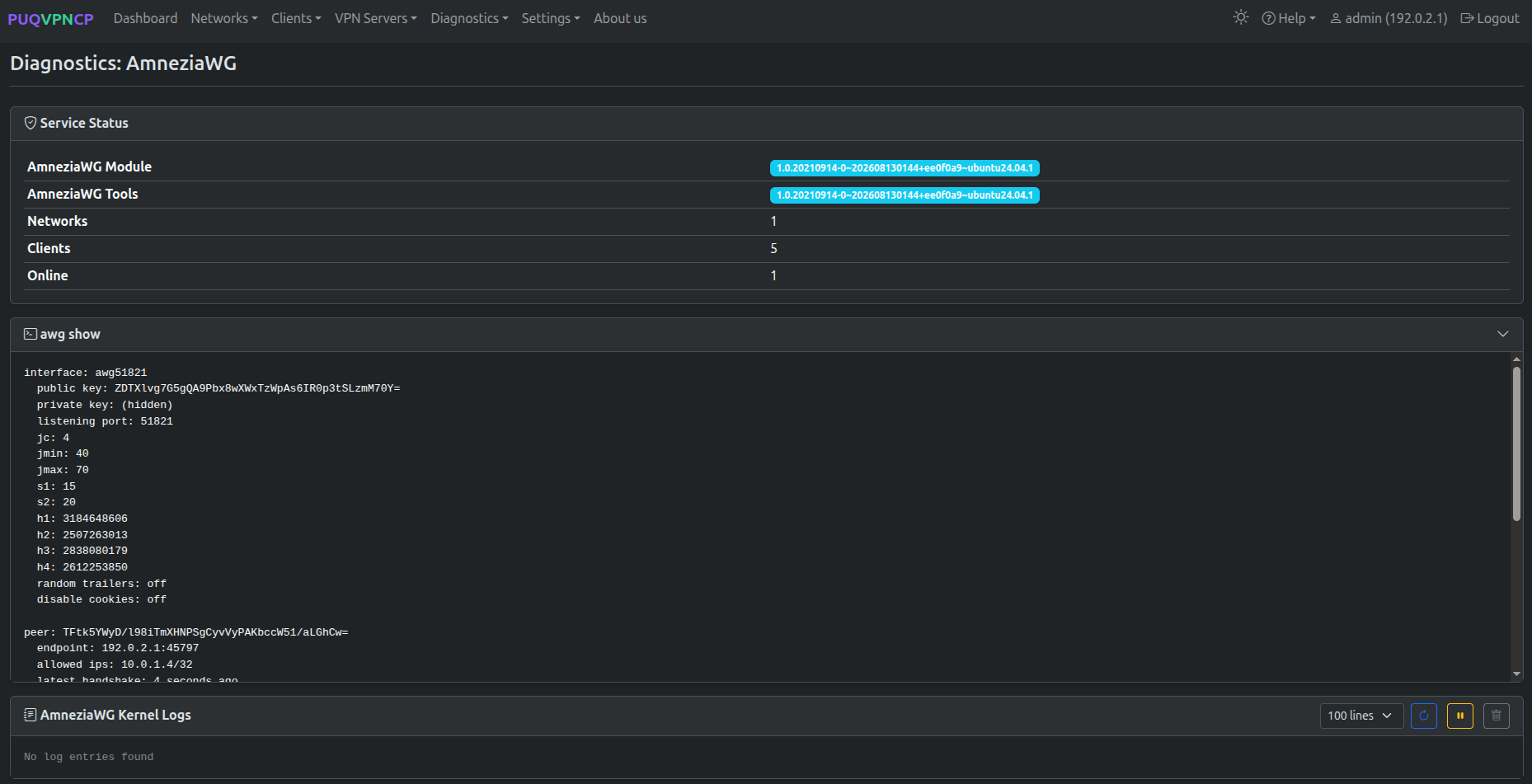The width and height of the screenshot is (1532, 784).
Task: Click the 'Networks' status row label
Action: point(57,221)
